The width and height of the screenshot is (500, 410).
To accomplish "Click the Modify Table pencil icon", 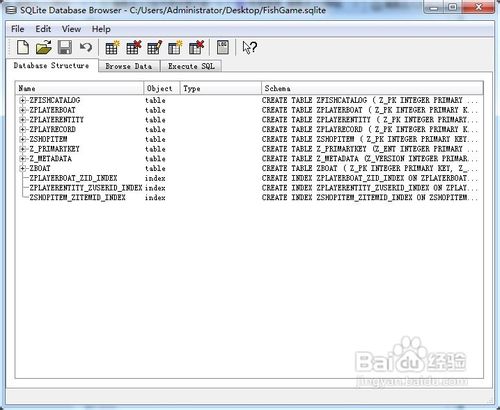I will pos(154,47).
